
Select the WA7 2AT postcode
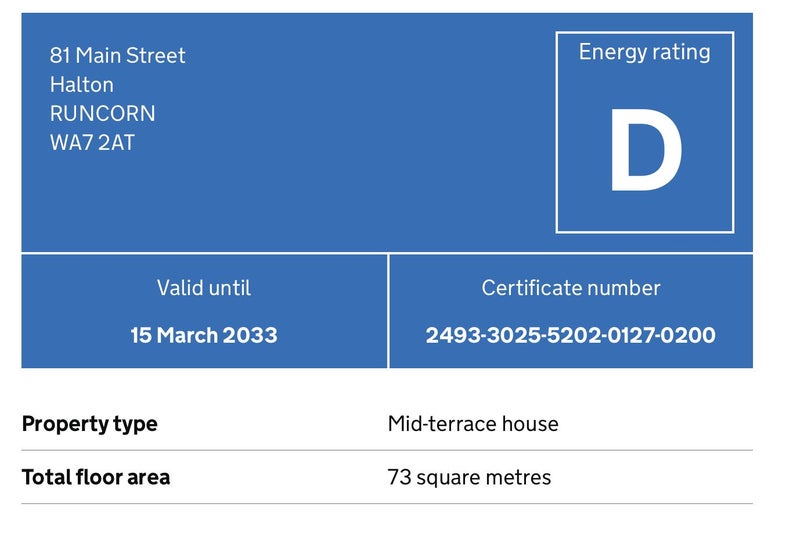(92, 142)
